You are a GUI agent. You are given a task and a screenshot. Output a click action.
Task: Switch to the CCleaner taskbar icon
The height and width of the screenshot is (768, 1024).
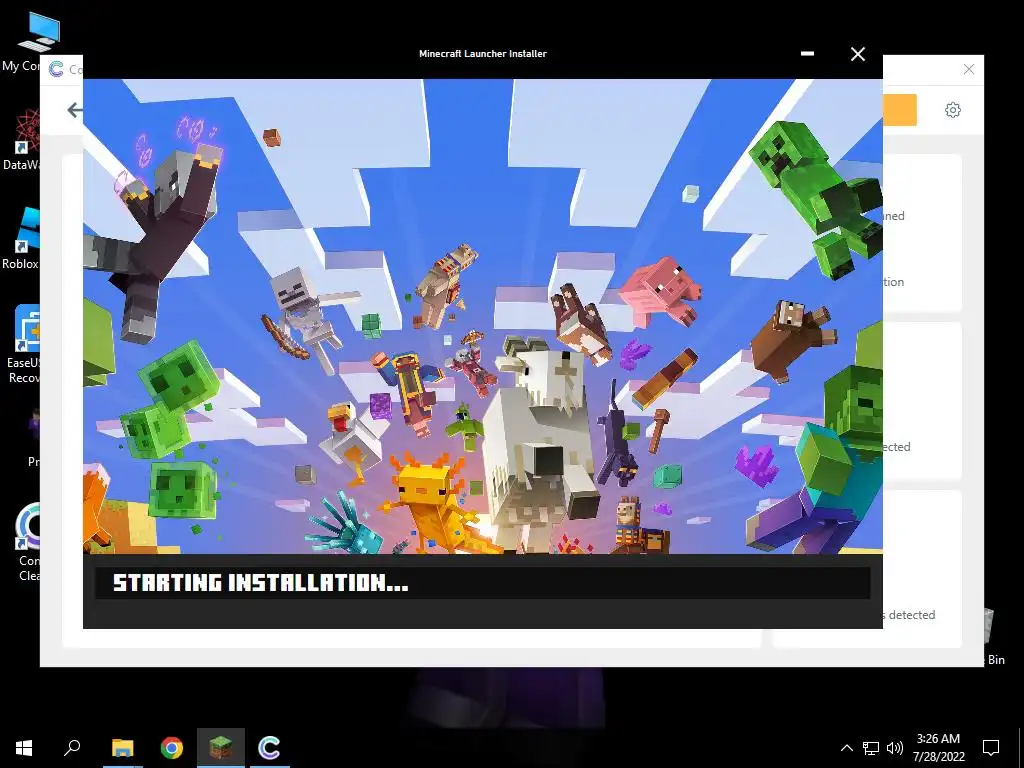click(269, 747)
